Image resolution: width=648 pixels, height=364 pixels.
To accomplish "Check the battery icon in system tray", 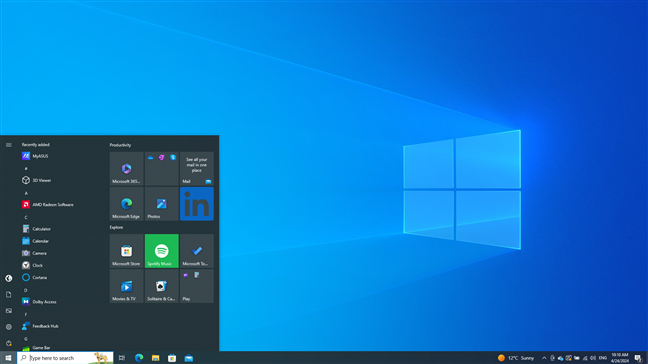I will coord(577,358).
